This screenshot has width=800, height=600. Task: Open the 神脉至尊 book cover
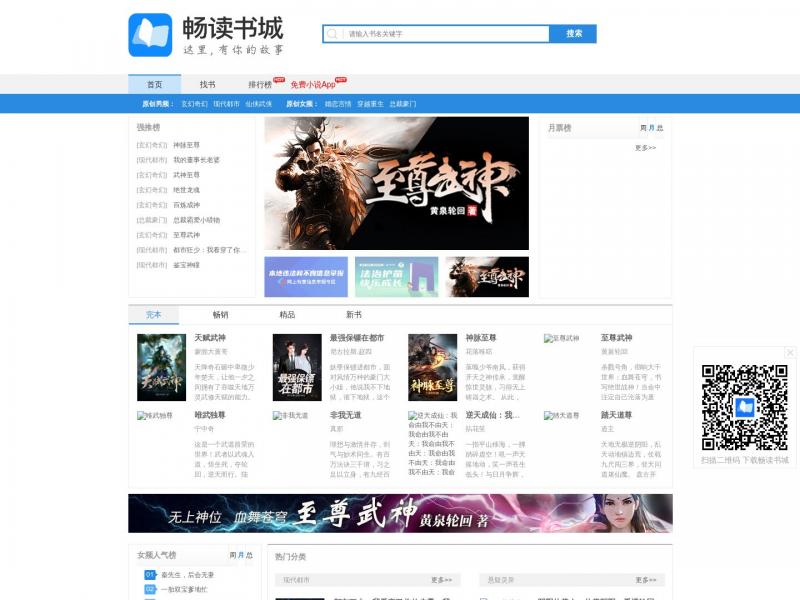(432, 367)
